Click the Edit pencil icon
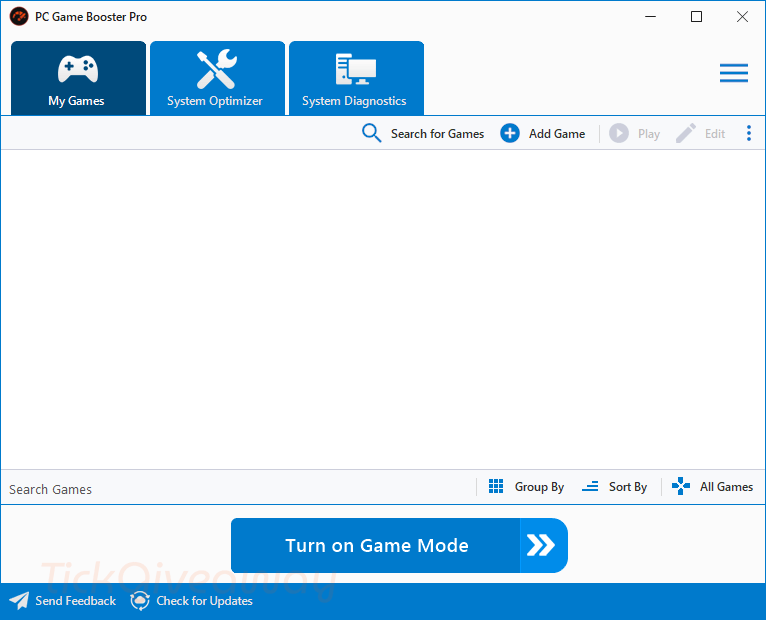Viewport: 766px width, 620px height. [x=686, y=133]
